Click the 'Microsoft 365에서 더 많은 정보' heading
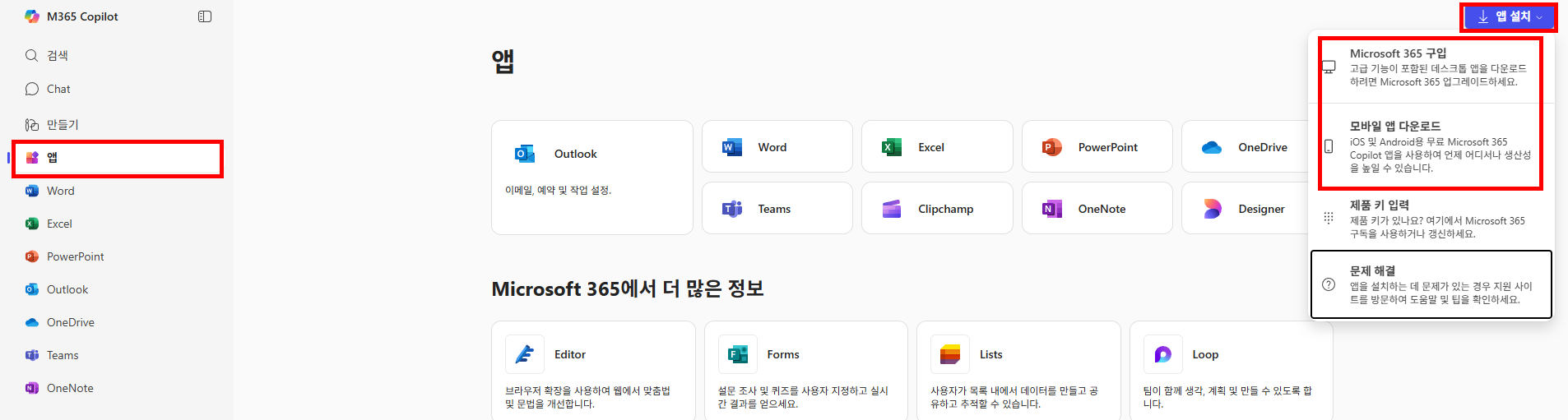 pyautogui.click(x=628, y=288)
